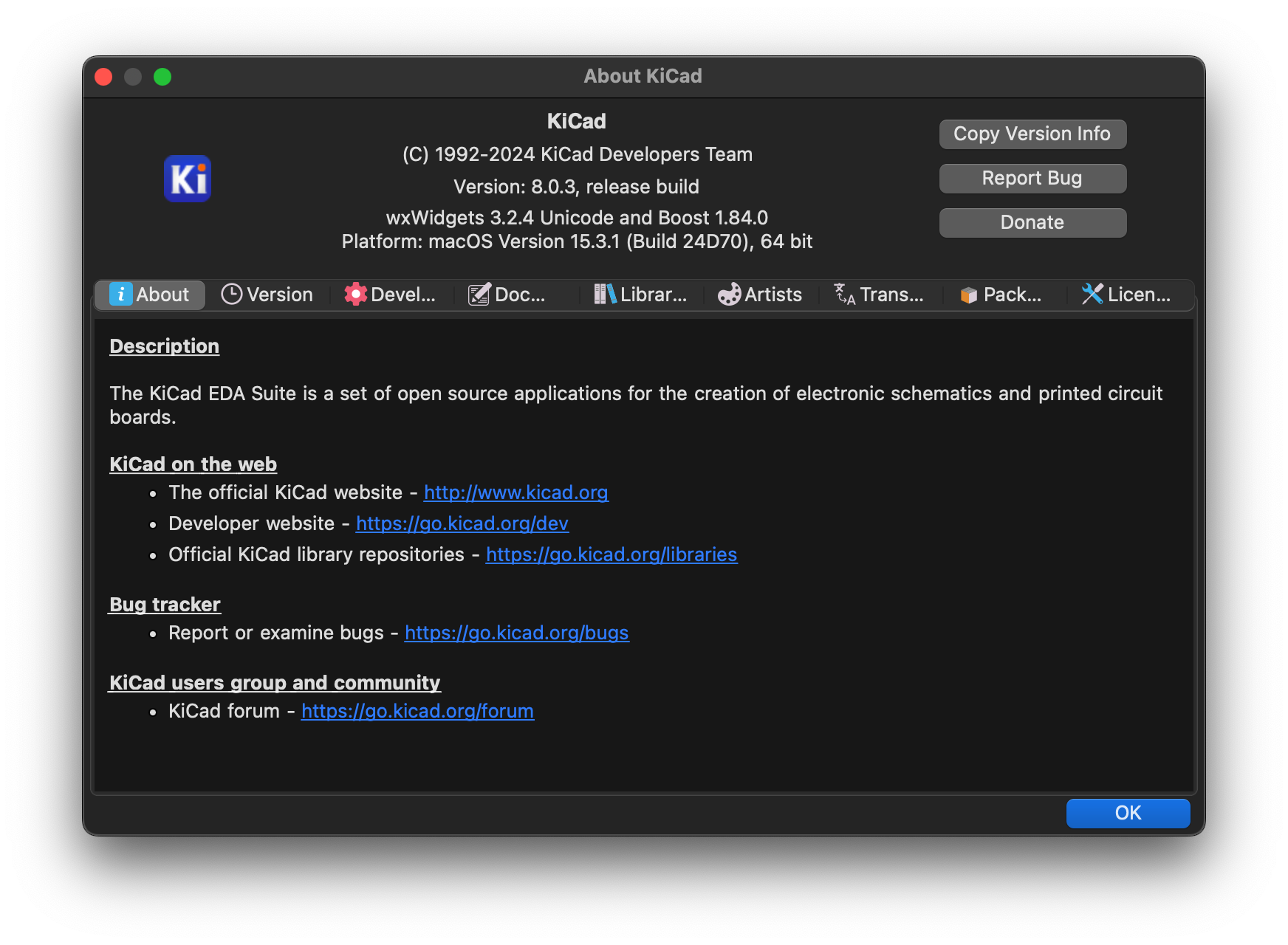Click the KiCad application logo icon

click(x=188, y=179)
